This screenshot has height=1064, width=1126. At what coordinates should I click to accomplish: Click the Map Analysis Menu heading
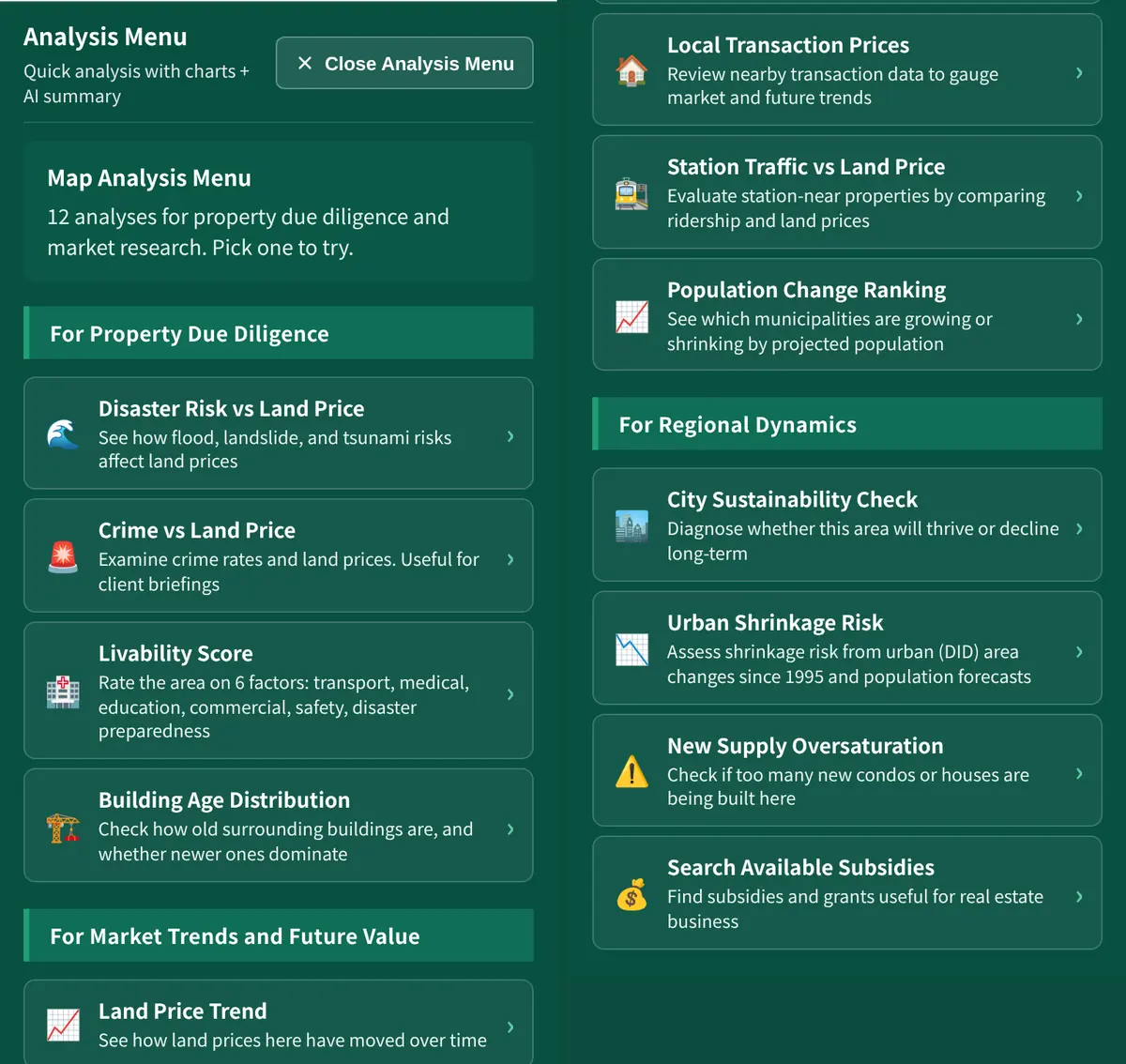pyautogui.click(x=149, y=178)
